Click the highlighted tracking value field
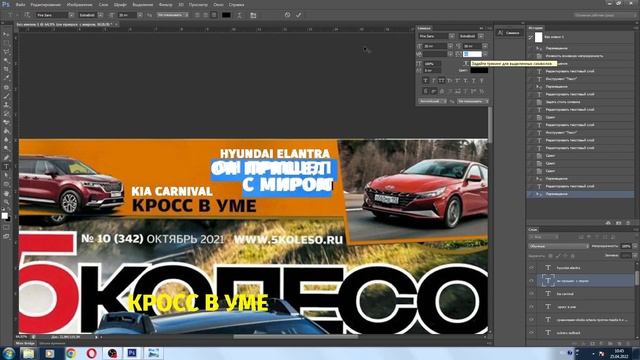This screenshot has width=640, height=360. click(472, 54)
